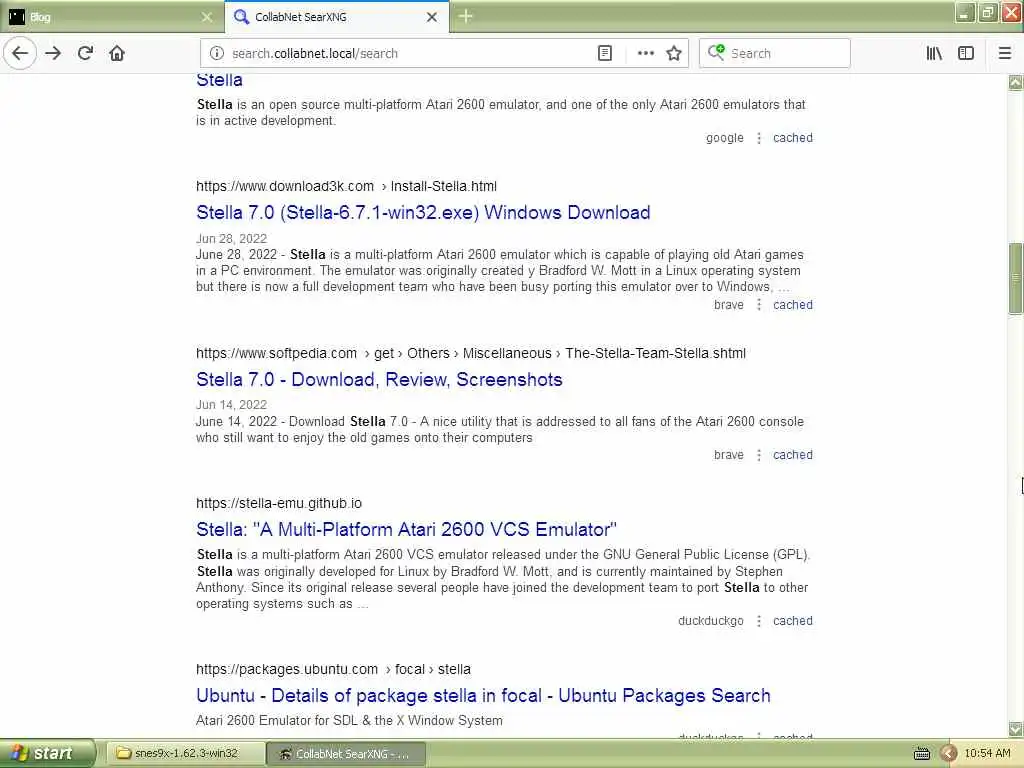This screenshot has height=768, width=1024.
Task: Expand hidden tray icons arrow
Action: point(948,754)
